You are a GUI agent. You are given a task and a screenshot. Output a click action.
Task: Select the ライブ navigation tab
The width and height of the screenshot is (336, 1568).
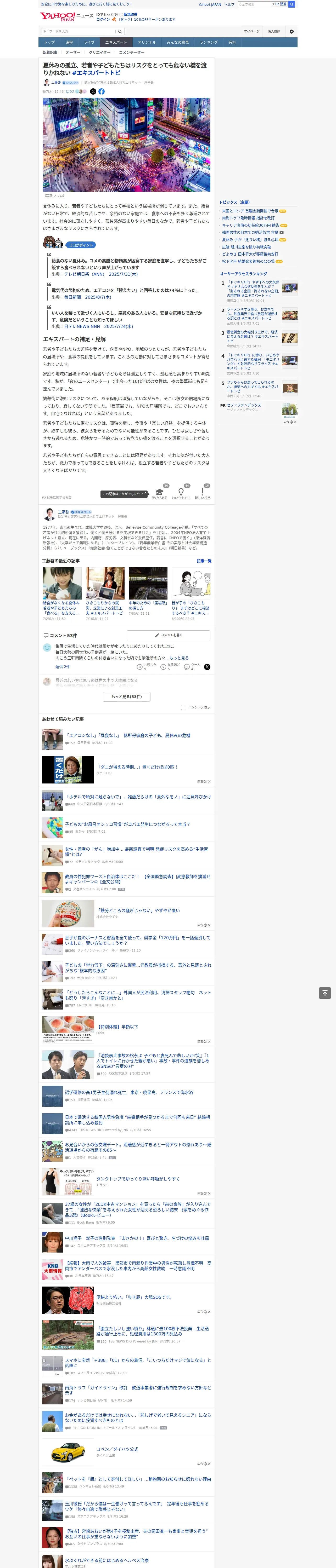click(x=89, y=43)
